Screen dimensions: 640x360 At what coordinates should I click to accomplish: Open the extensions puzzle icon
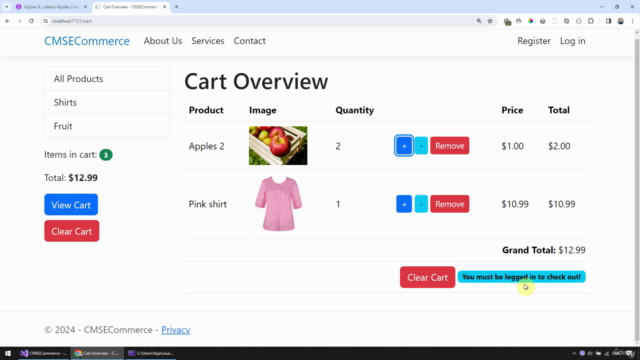click(x=591, y=21)
